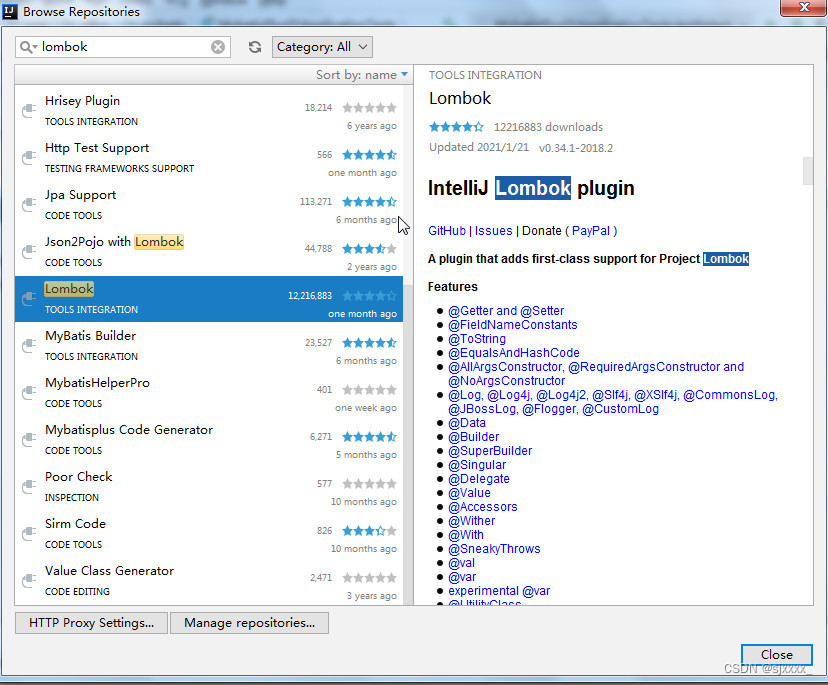Image resolution: width=828 pixels, height=685 pixels.
Task: Select the Poor Check entry
Action: tap(209, 487)
